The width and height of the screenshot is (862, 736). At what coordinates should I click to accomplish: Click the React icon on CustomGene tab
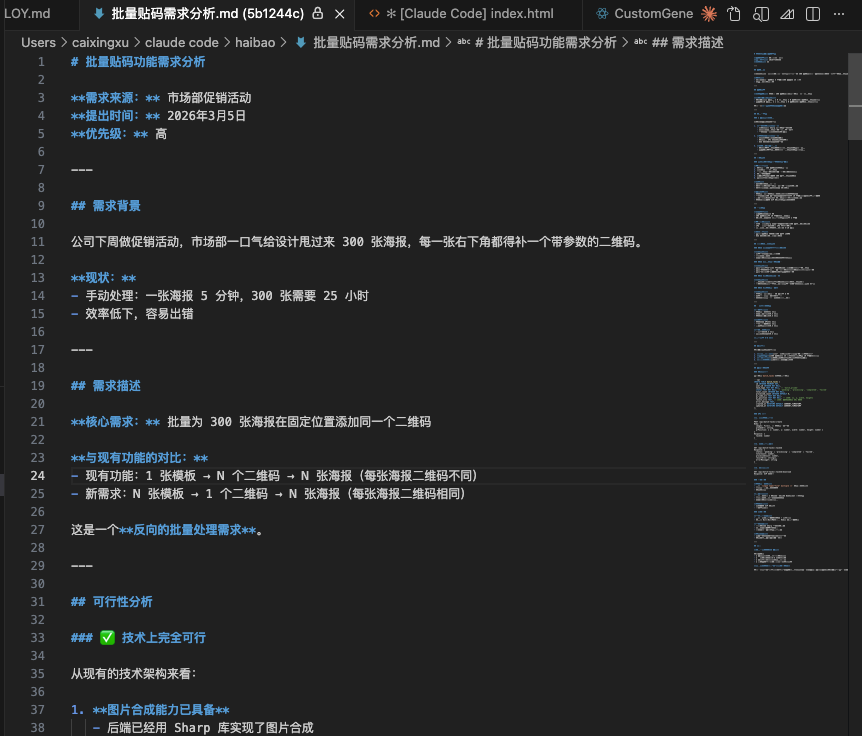[x=603, y=14]
